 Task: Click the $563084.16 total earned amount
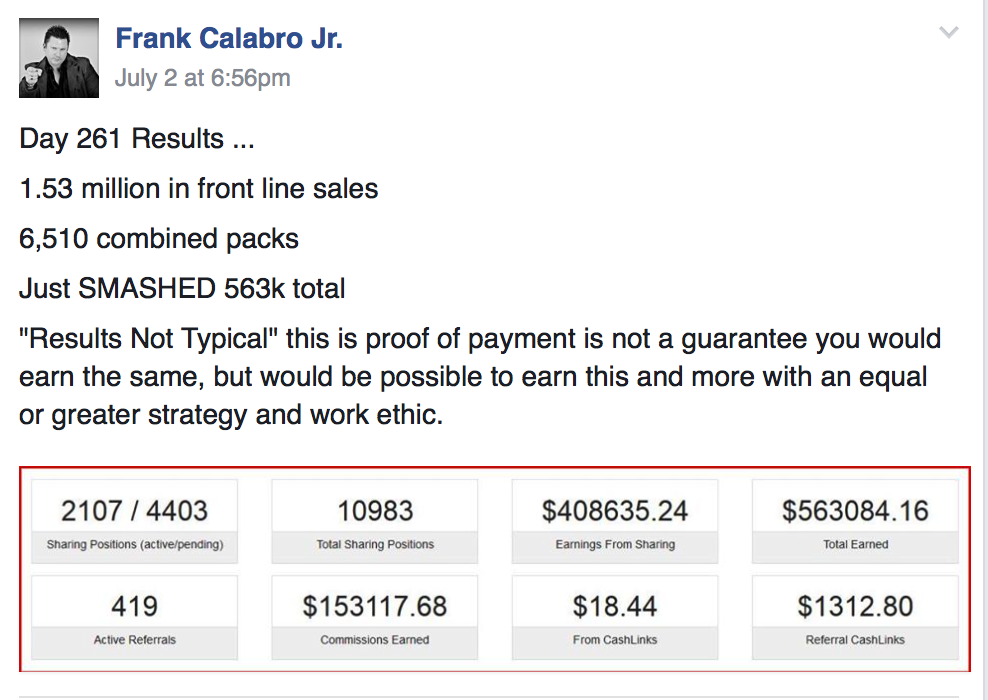click(855, 511)
